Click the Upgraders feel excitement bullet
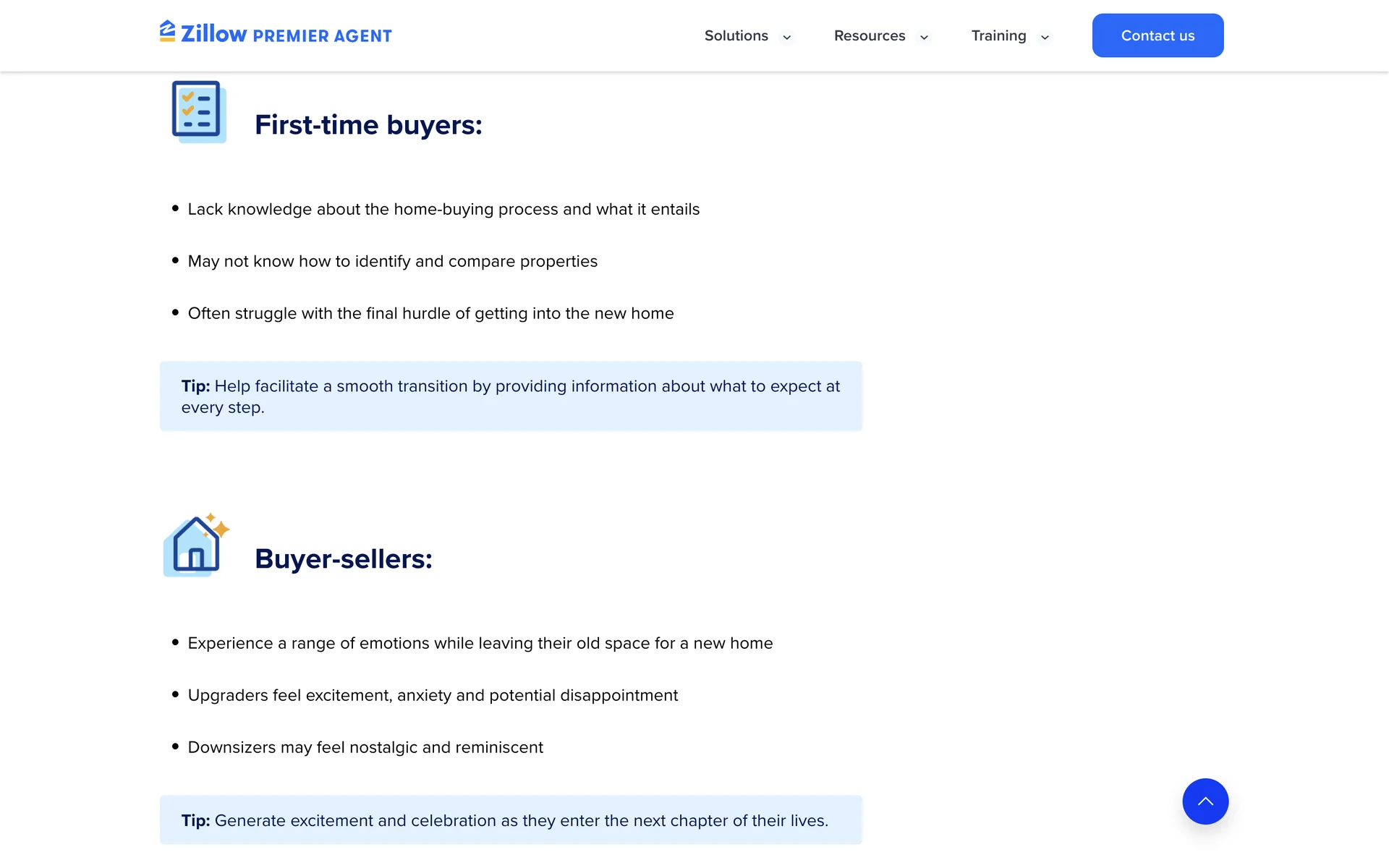This screenshot has width=1389, height=868. (x=433, y=695)
